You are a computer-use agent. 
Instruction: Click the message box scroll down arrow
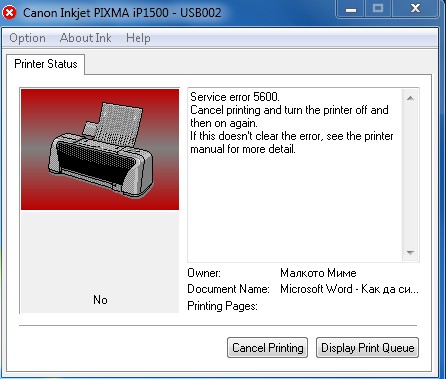click(410, 253)
